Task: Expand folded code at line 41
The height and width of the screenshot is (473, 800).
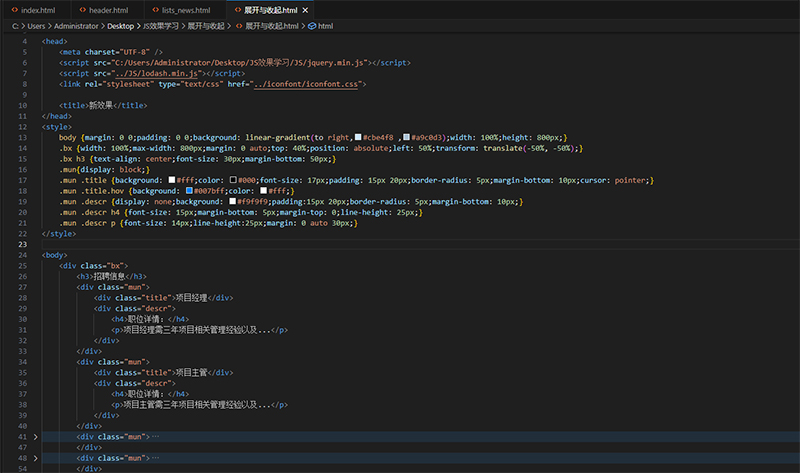Action: click(x=35, y=437)
